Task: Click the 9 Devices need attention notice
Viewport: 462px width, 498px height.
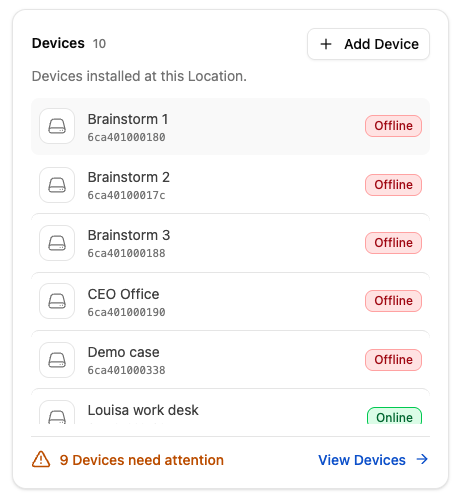Action: (x=128, y=460)
